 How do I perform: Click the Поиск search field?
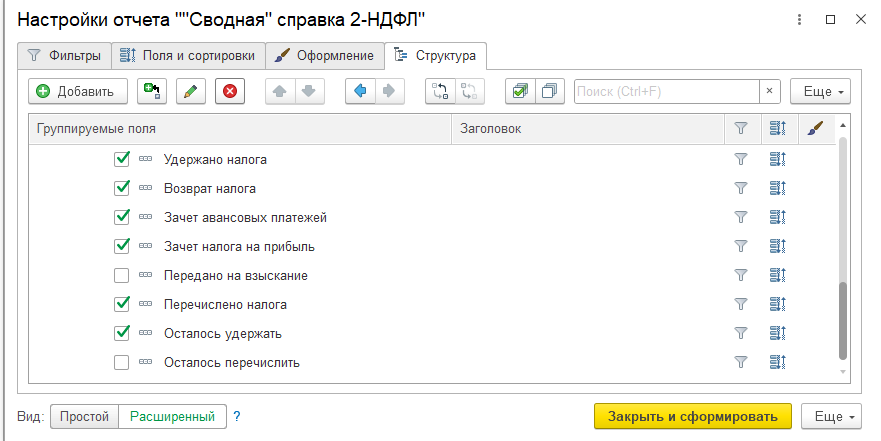pos(666,91)
